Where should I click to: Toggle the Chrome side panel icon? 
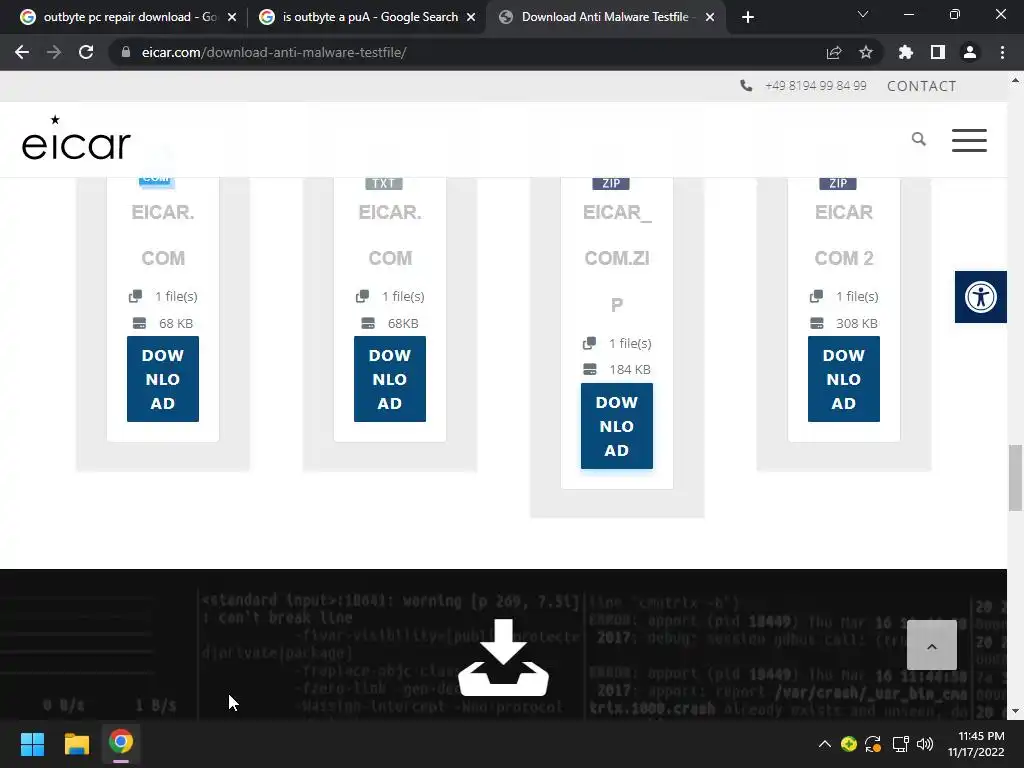[x=938, y=52]
